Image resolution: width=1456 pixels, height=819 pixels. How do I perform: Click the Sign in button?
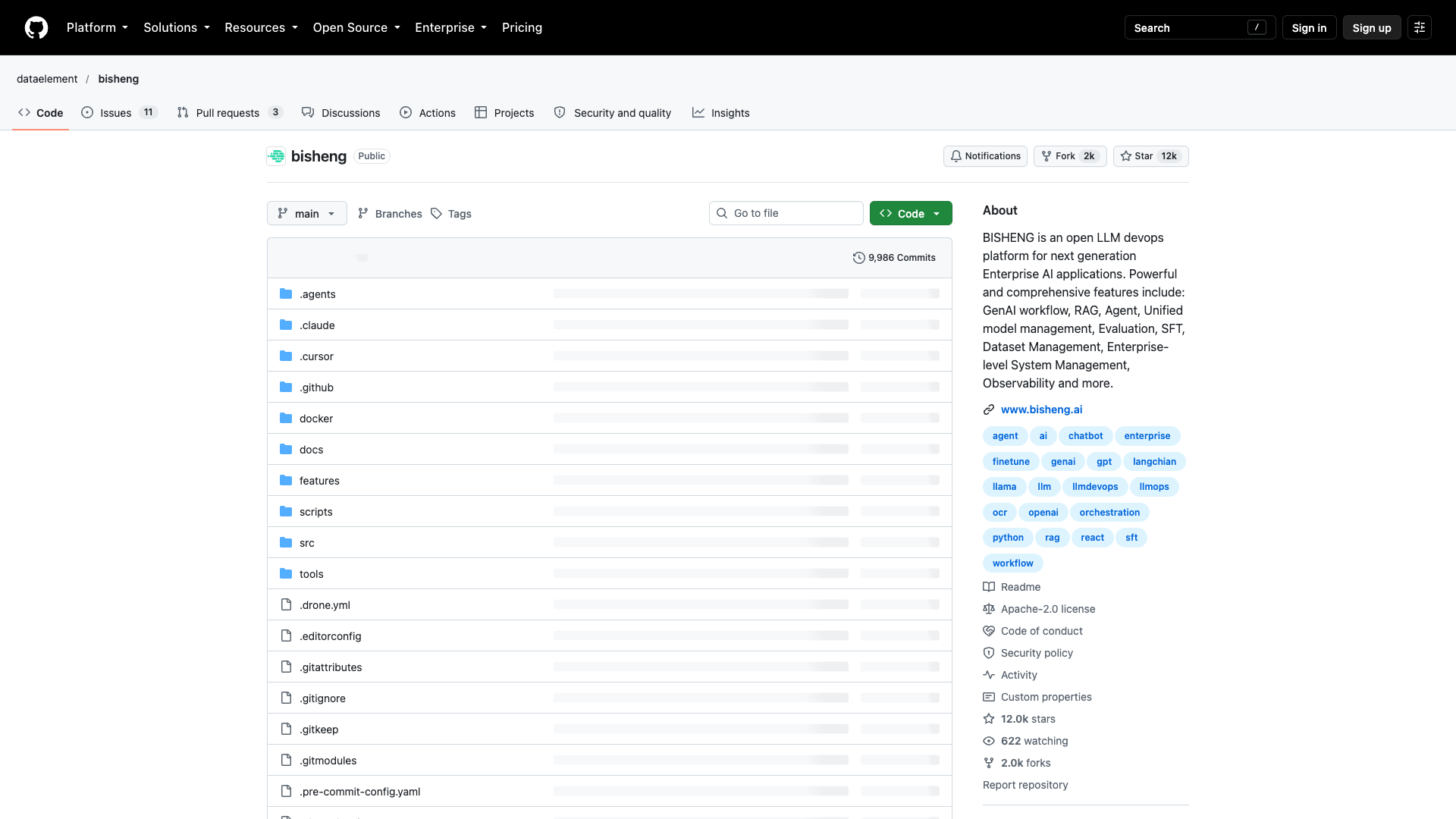[x=1309, y=28]
